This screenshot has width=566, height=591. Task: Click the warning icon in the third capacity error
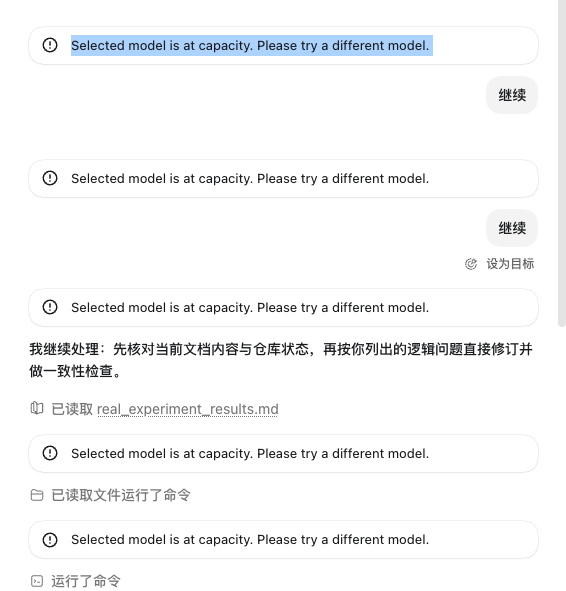coord(50,307)
